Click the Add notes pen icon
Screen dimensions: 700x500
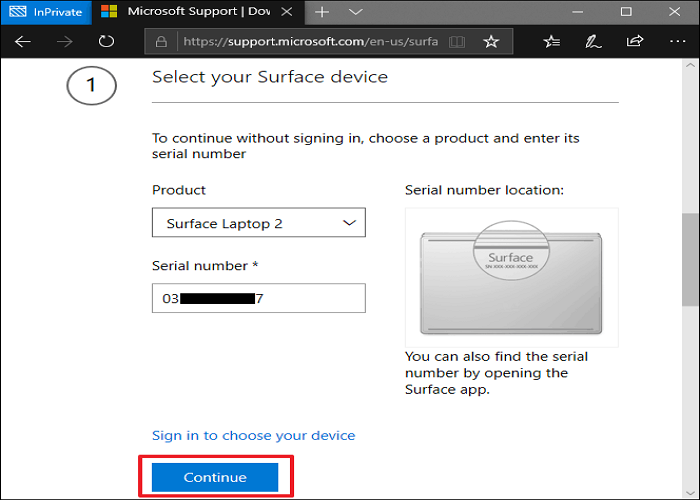point(593,42)
